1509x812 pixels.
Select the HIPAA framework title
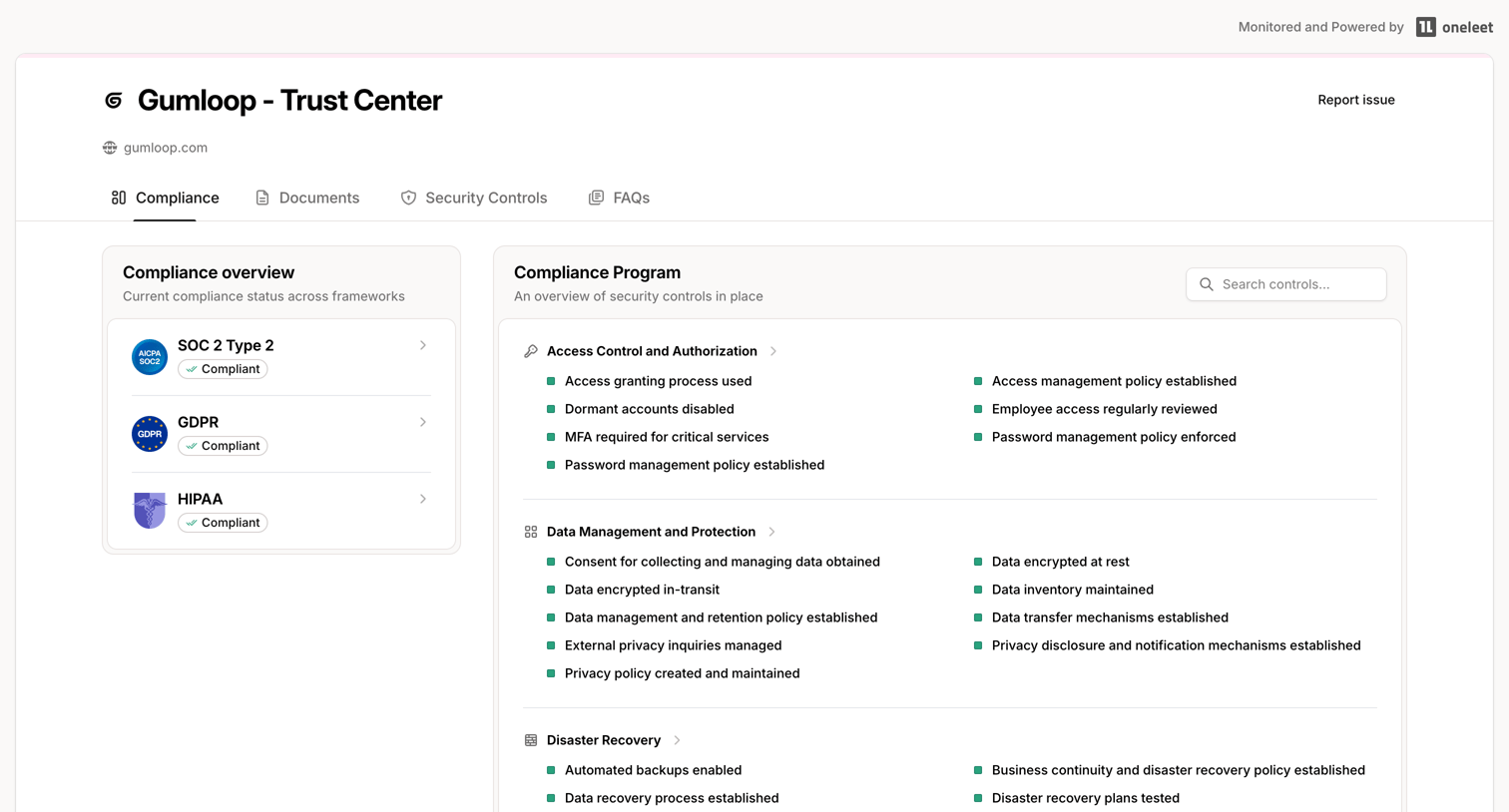200,499
